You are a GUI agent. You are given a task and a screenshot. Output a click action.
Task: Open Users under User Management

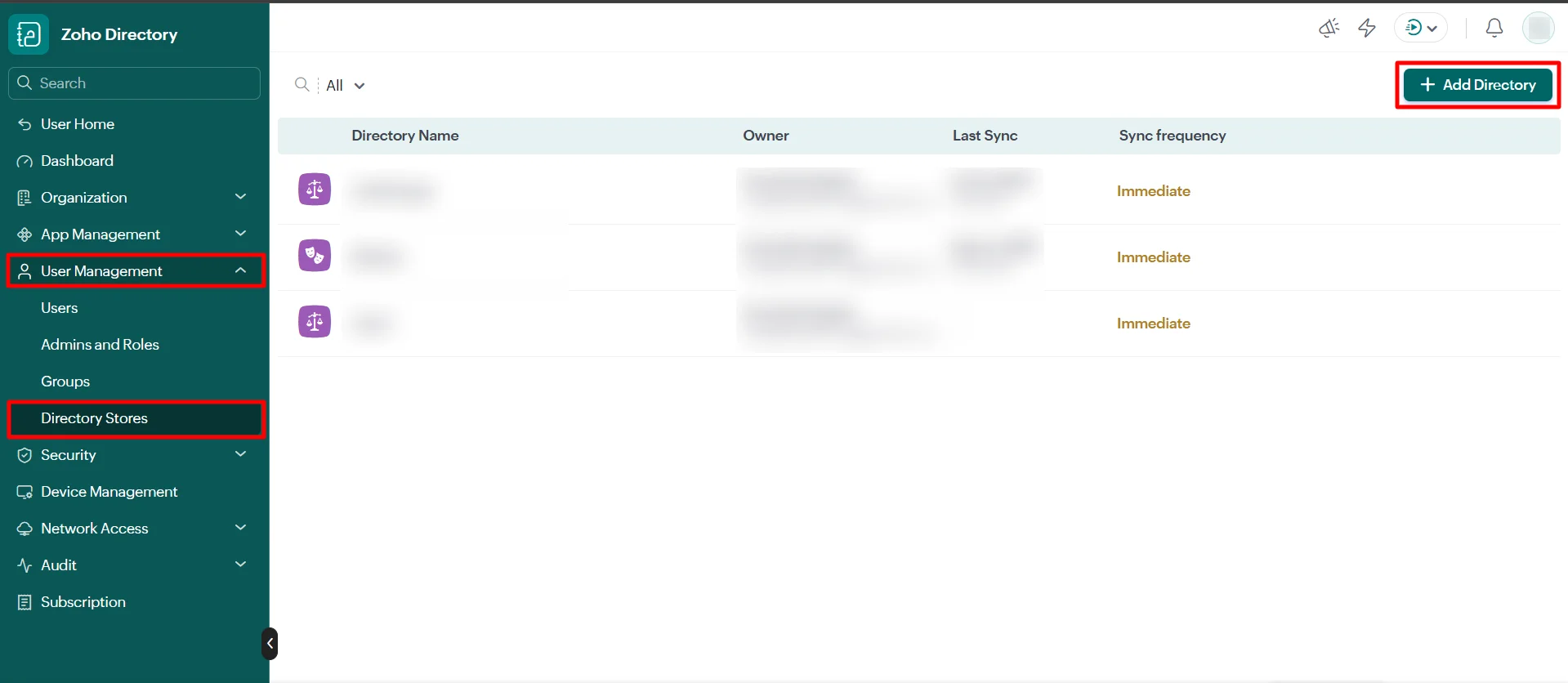click(x=60, y=308)
